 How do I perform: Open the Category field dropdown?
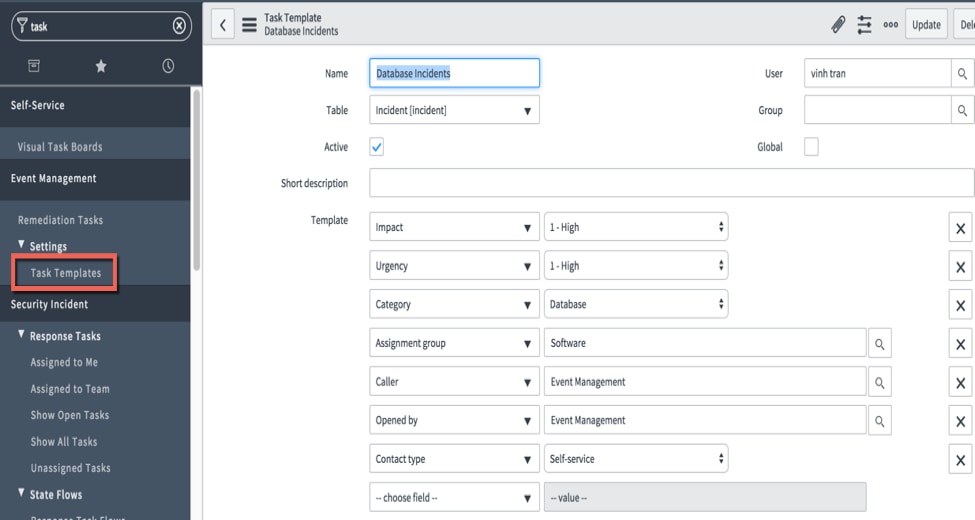pos(454,304)
